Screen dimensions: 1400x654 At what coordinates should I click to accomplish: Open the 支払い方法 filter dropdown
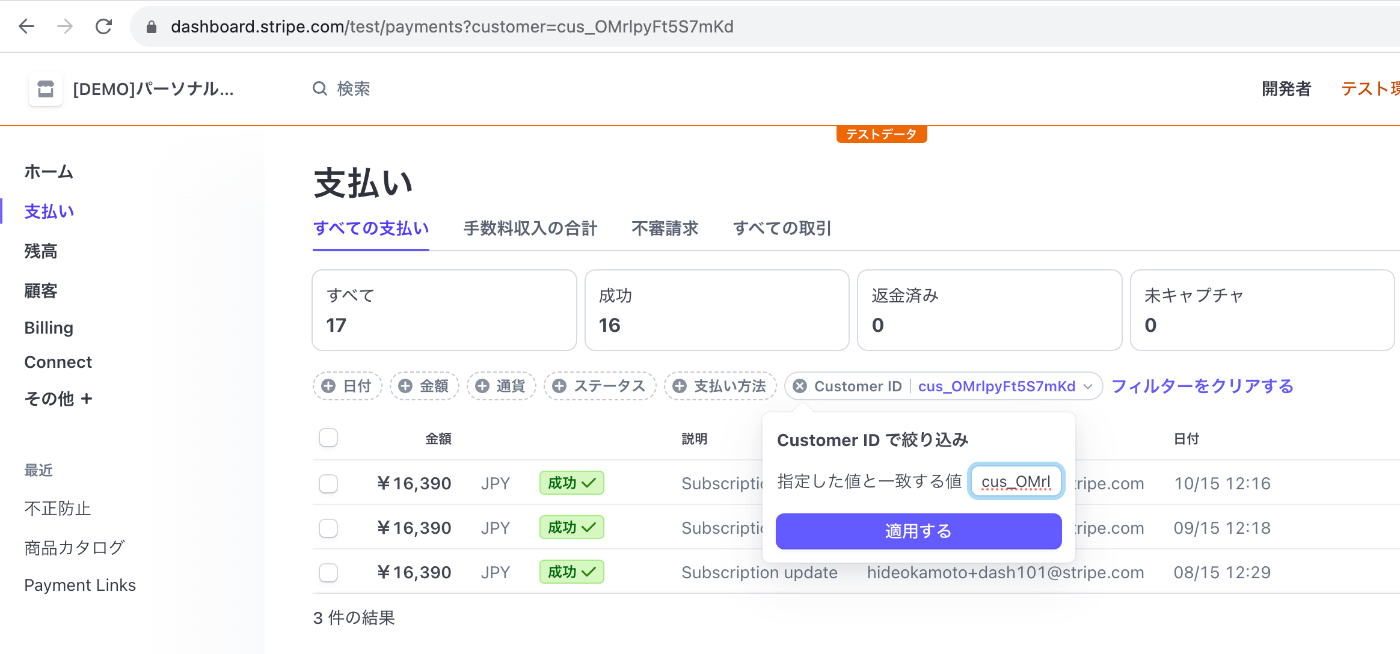[720, 386]
